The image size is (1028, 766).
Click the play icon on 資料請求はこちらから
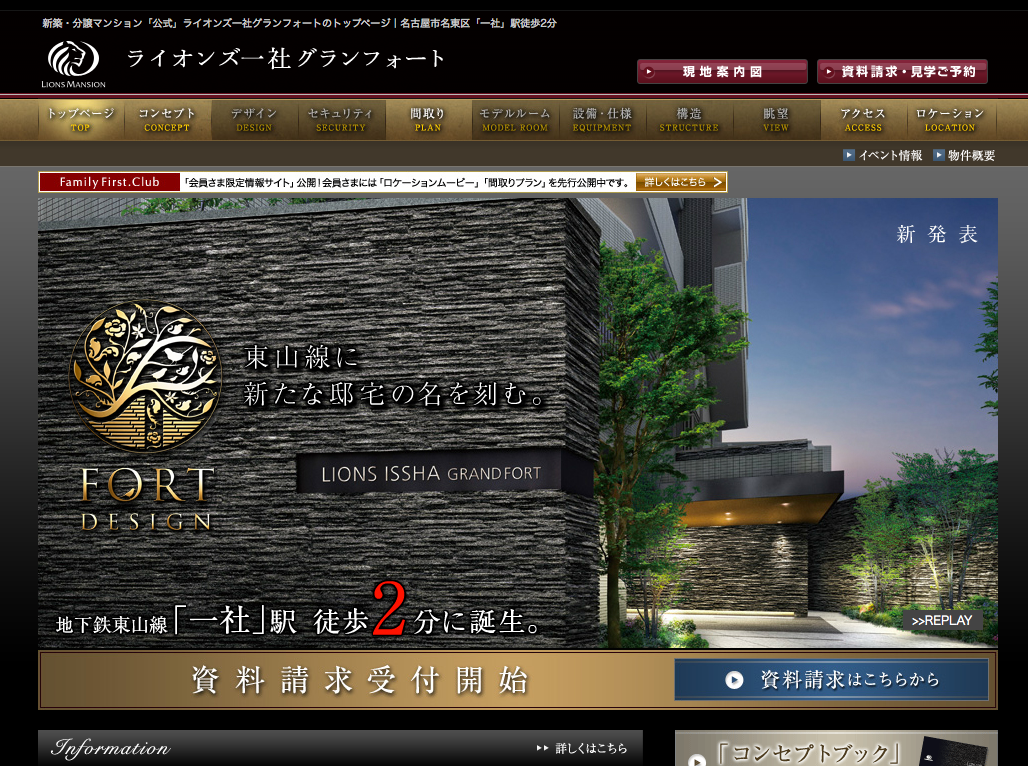click(734, 680)
